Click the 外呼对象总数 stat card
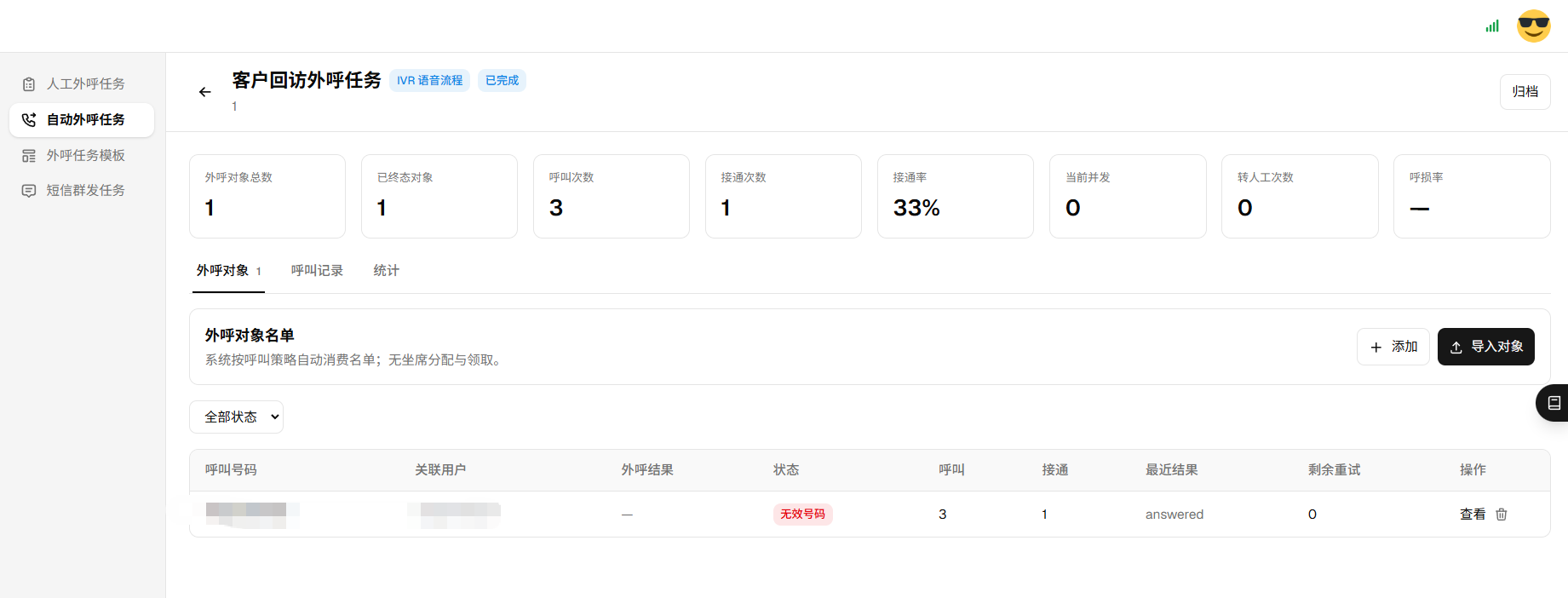This screenshot has height=598, width=1568. tap(267, 196)
